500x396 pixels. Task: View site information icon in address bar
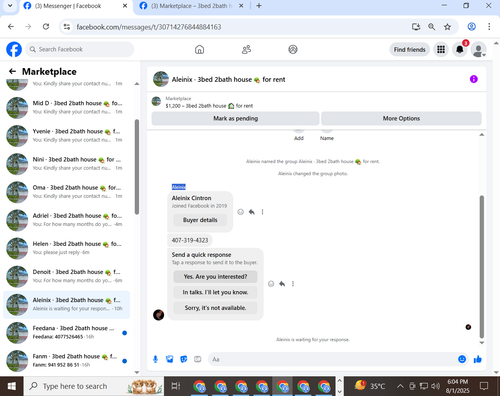(x=67, y=27)
